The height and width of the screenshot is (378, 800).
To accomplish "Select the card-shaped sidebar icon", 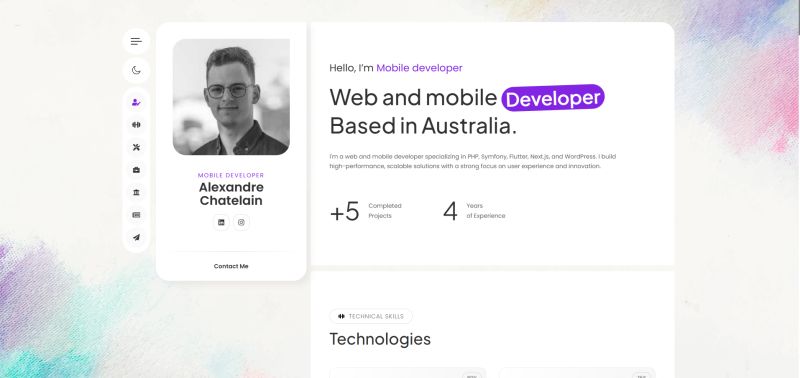I will pyautogui.click(x=136, y=215).
